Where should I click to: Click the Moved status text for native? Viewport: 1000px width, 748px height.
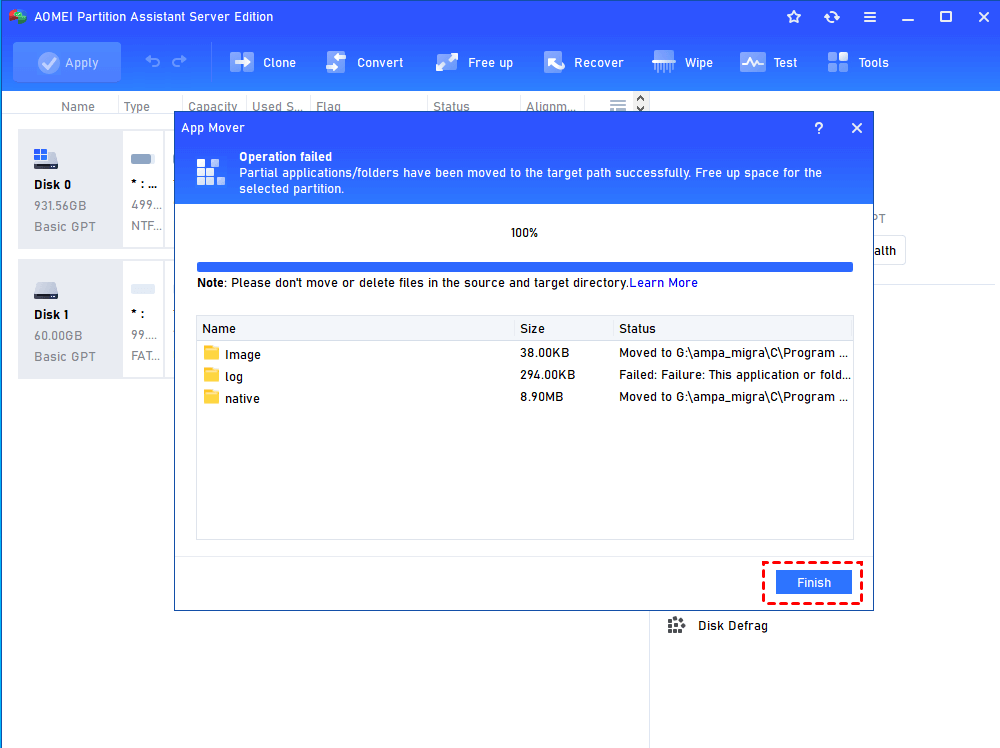pos(733,397)
